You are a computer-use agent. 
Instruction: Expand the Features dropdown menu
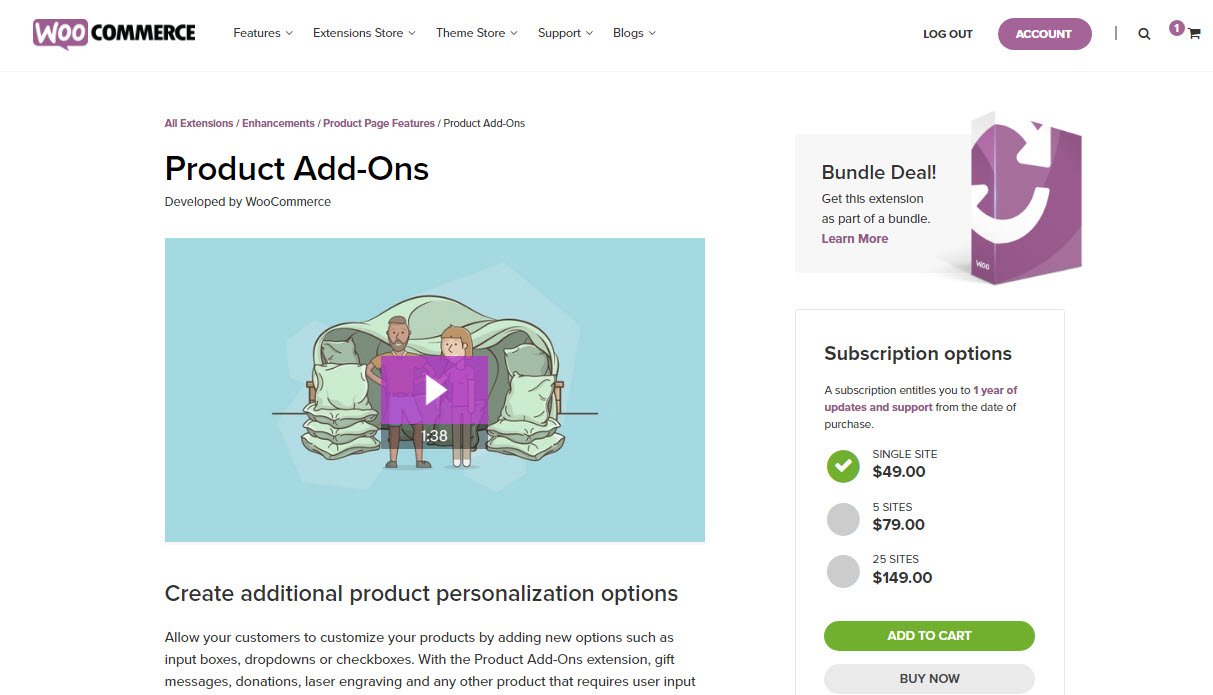[x=263, y=33]
